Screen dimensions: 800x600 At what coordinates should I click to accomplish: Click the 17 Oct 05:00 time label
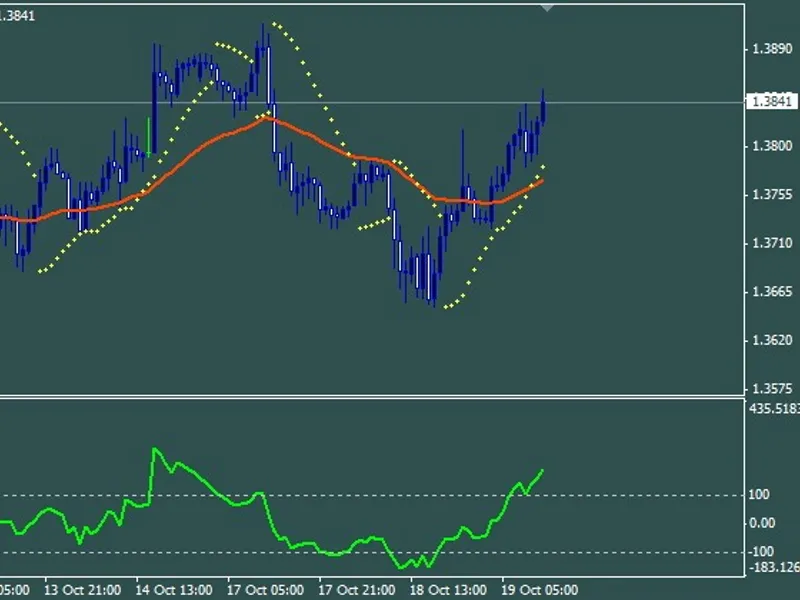click(265, 590)
